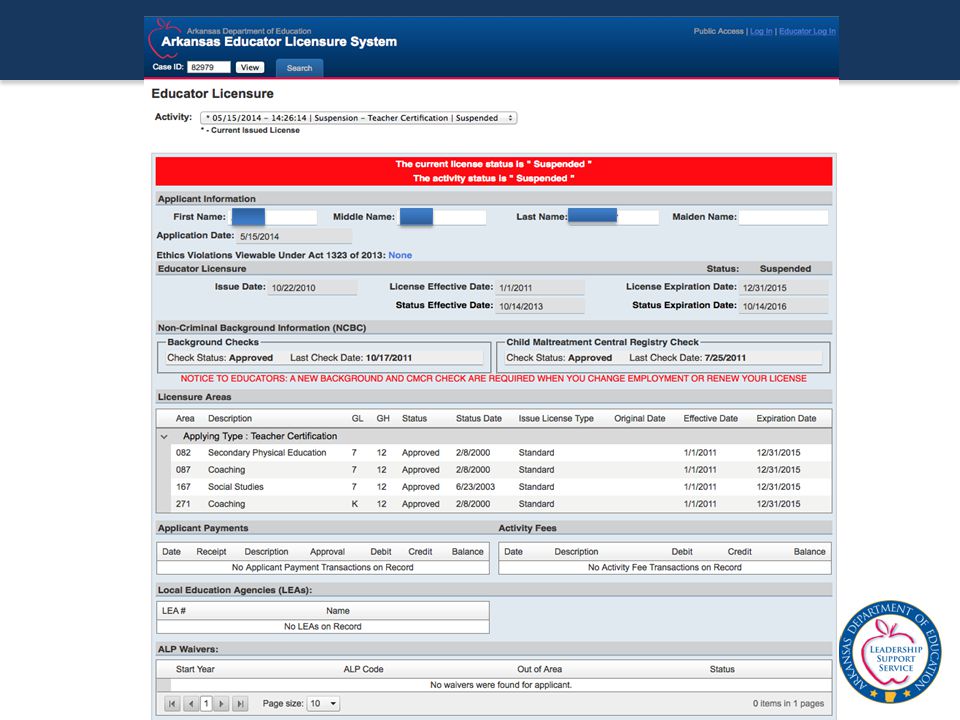Screen dimensions: 960x720
Task: Click the Original Date column header
Action: 640,418
